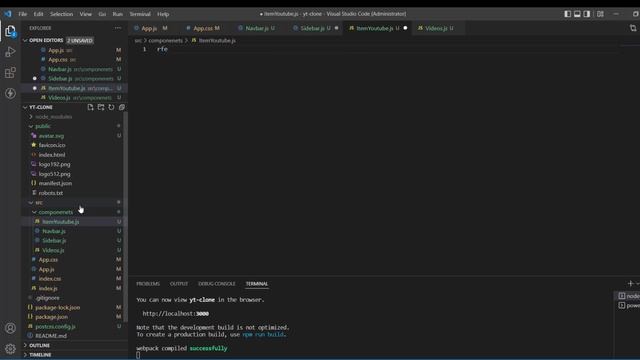Open avatar.svg in the file tree
This screenshot has height=360, width=640.
pyautogui.click(x=51, y=136)
